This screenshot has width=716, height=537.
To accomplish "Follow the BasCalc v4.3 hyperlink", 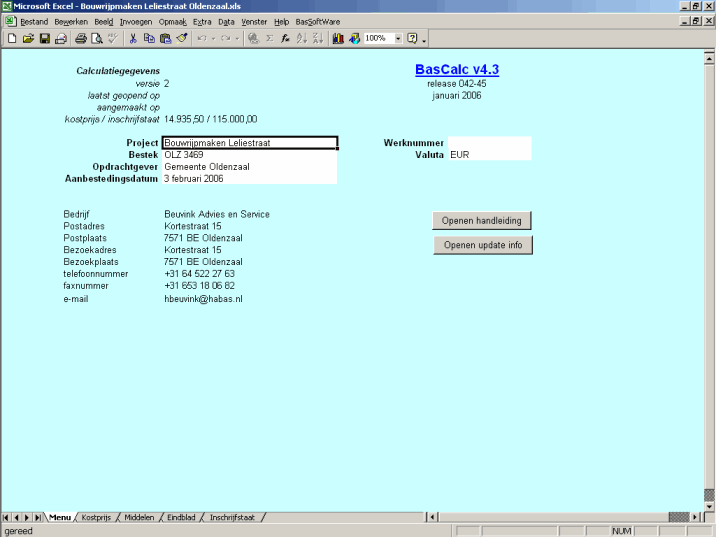I will 456,69.
